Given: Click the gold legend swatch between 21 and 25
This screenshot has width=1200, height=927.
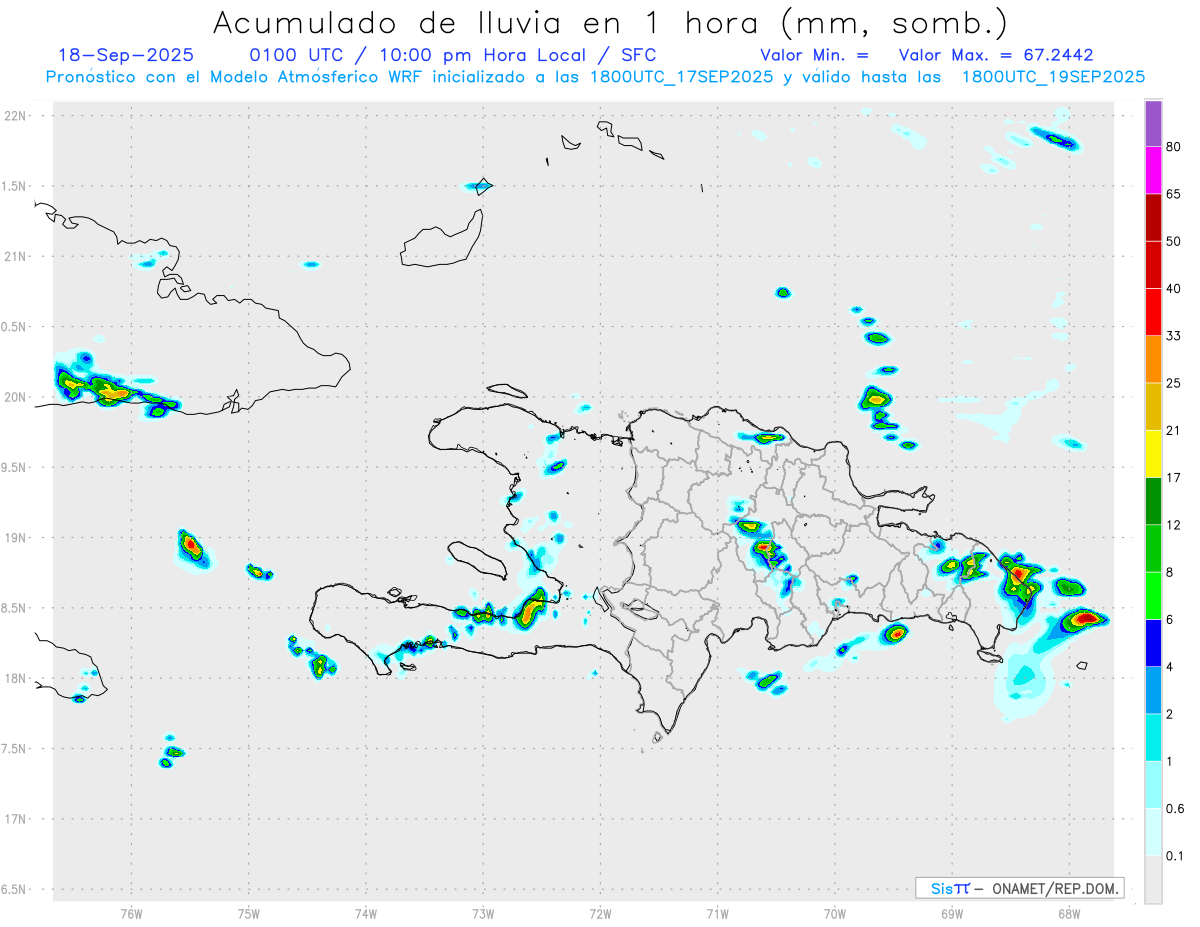Looking at the screenshot, I should 1153,406.
